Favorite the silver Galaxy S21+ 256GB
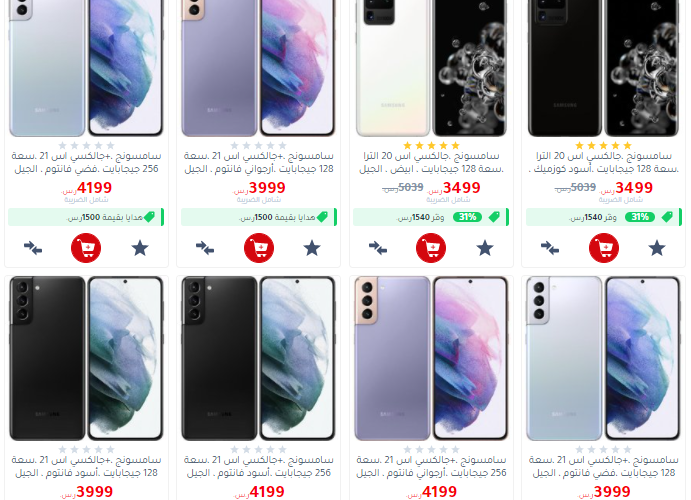This screenshot has width=691, height=500. tap(140, 248)
